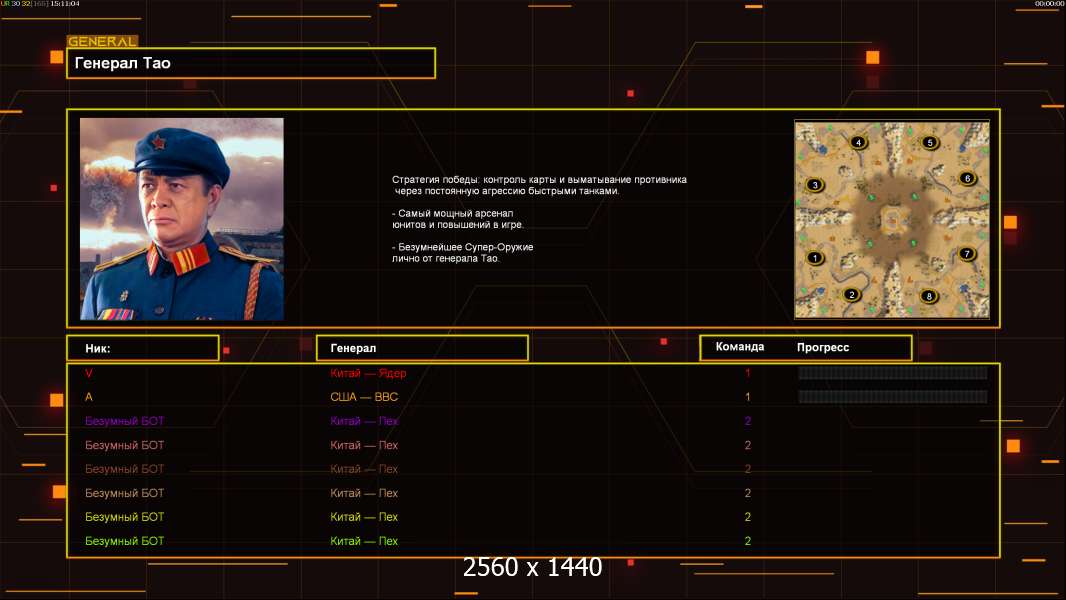Click "Безумнейшее Супер-Оружие" bullet text
Viewport: 1066px width, 600px height.
pyautogui.click(x=462, y=247)
